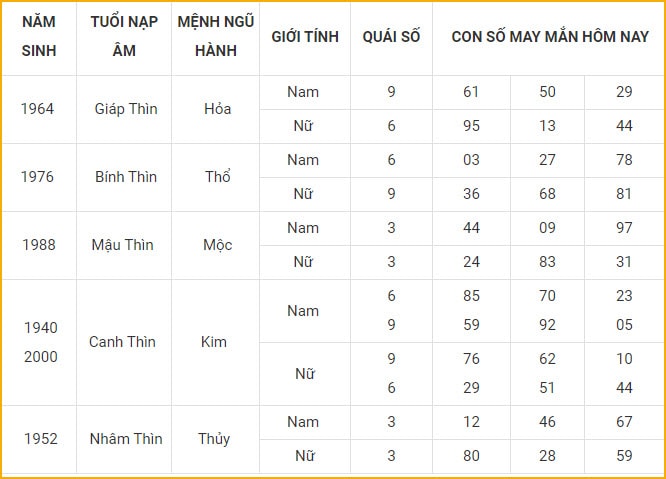
Task: Select the 1964 birth year cell
Action: pos(37,109)
